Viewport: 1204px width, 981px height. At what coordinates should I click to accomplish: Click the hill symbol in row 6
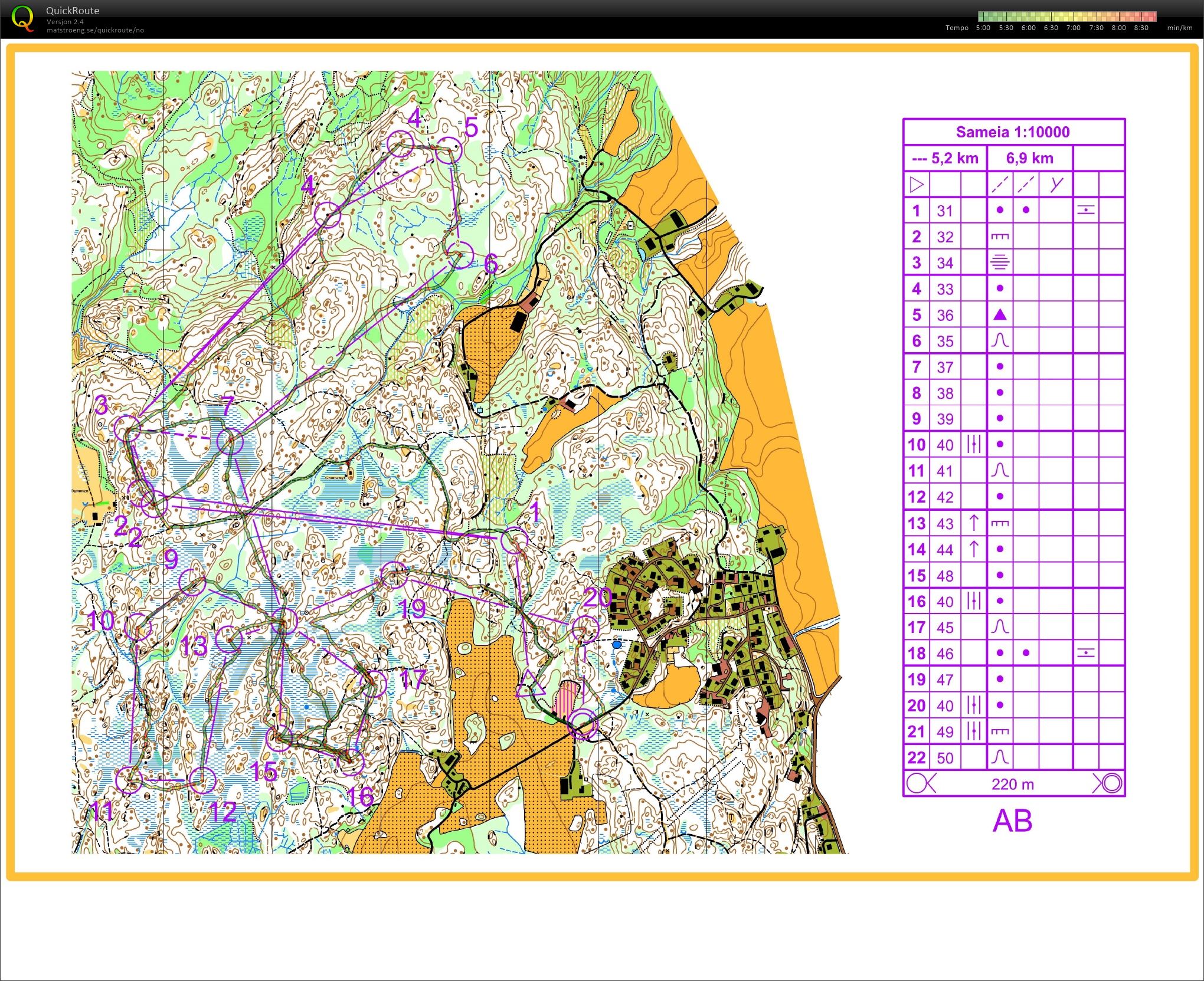pyautogui.click(x=1000, y=340)
